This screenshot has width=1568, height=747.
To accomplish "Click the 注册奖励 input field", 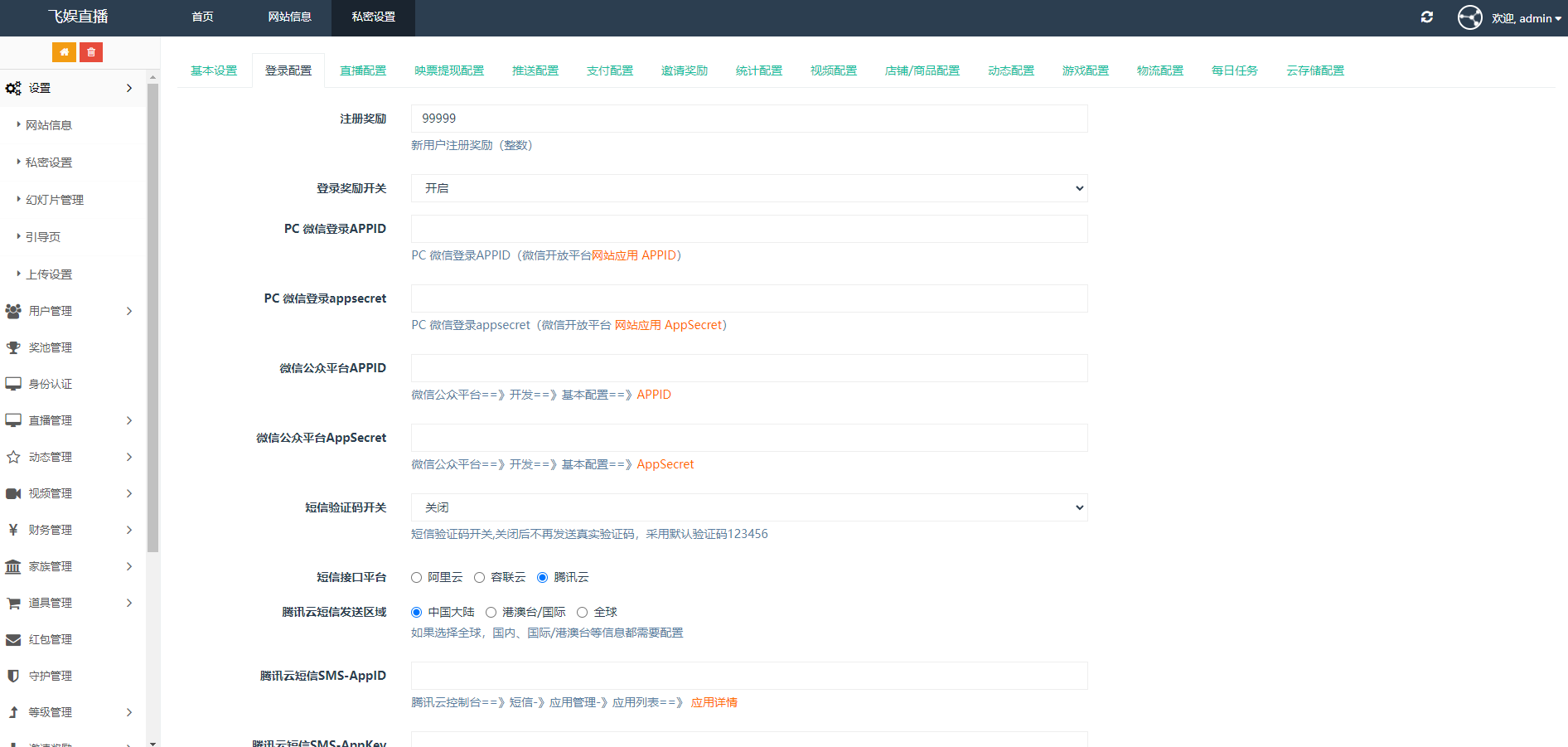I will [x=748, y=119].
